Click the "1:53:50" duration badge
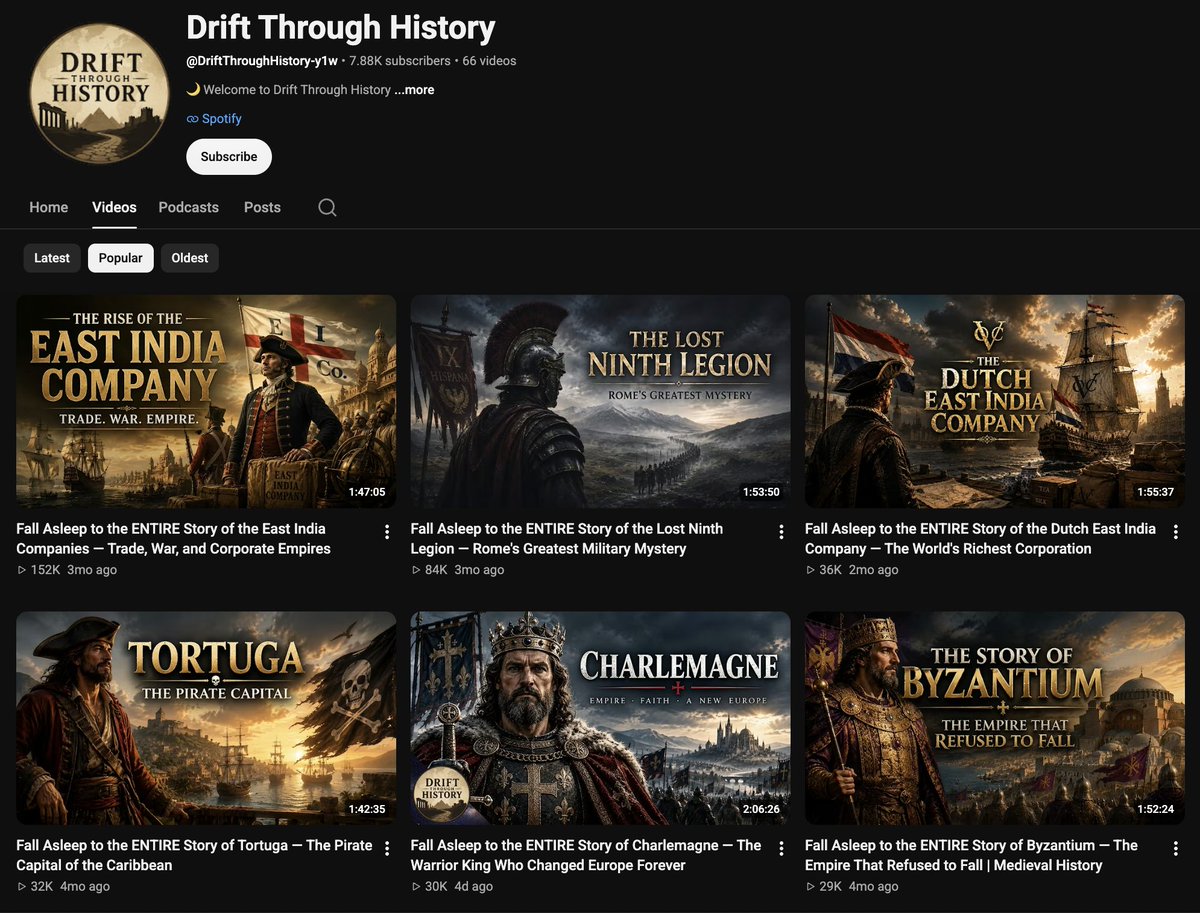 [761, 492]
